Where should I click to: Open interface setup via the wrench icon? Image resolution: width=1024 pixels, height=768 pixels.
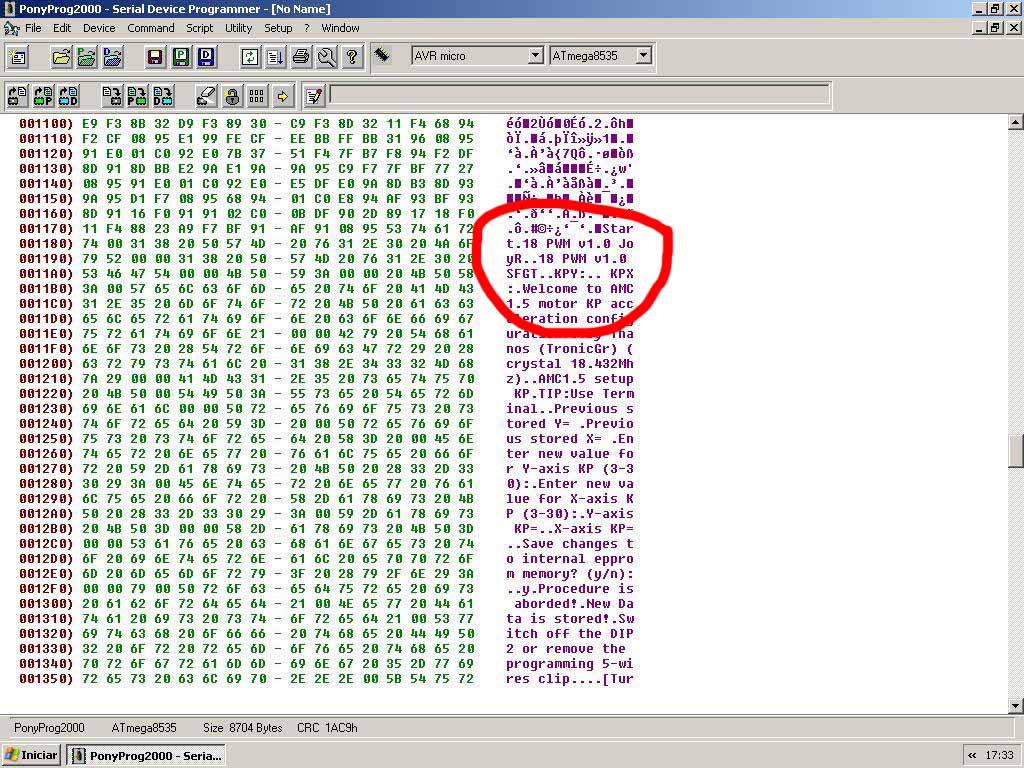click(x=327, y=57)
